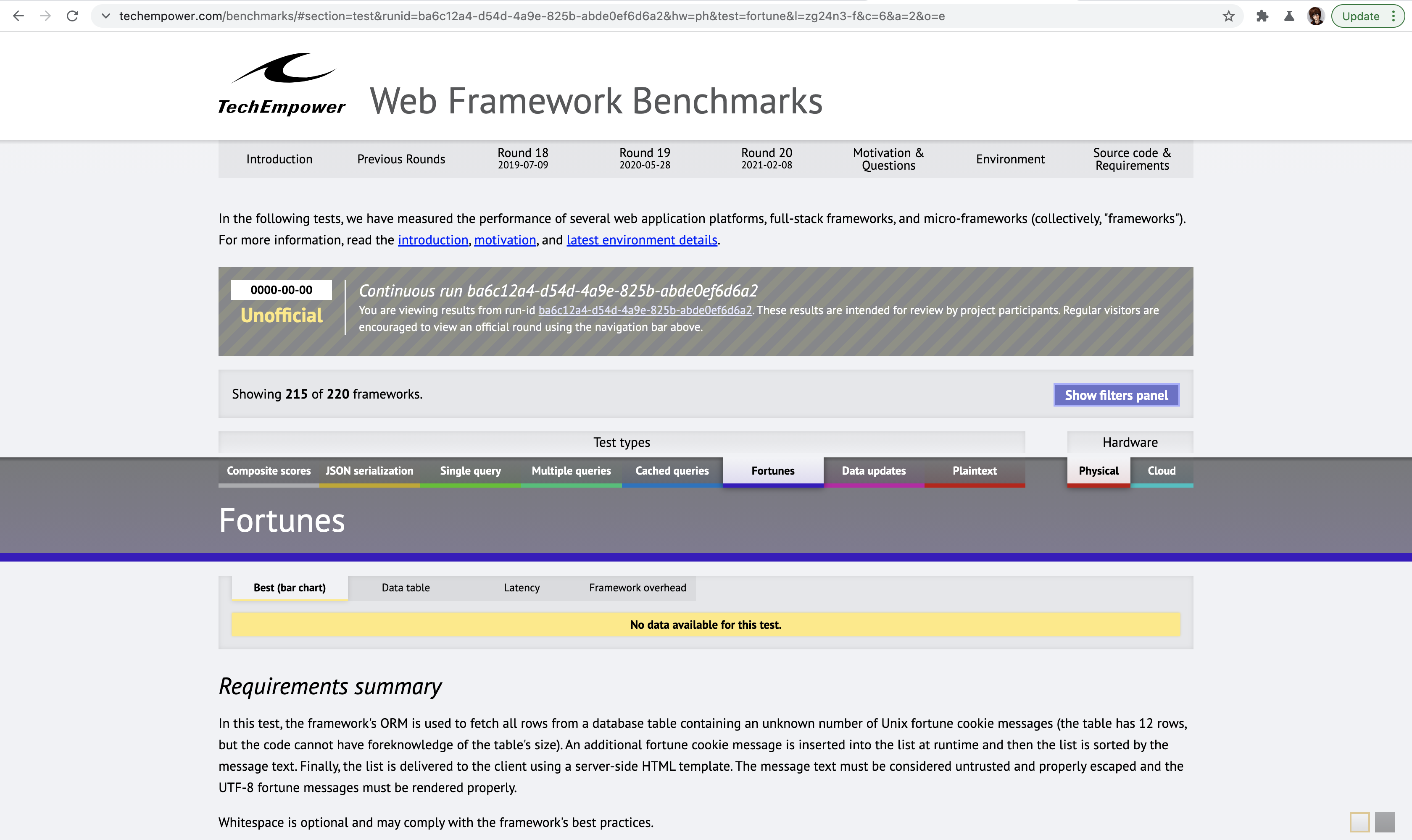
Task: Open the Chrome Labs flask icon
Action: [x=1289, y=16]
